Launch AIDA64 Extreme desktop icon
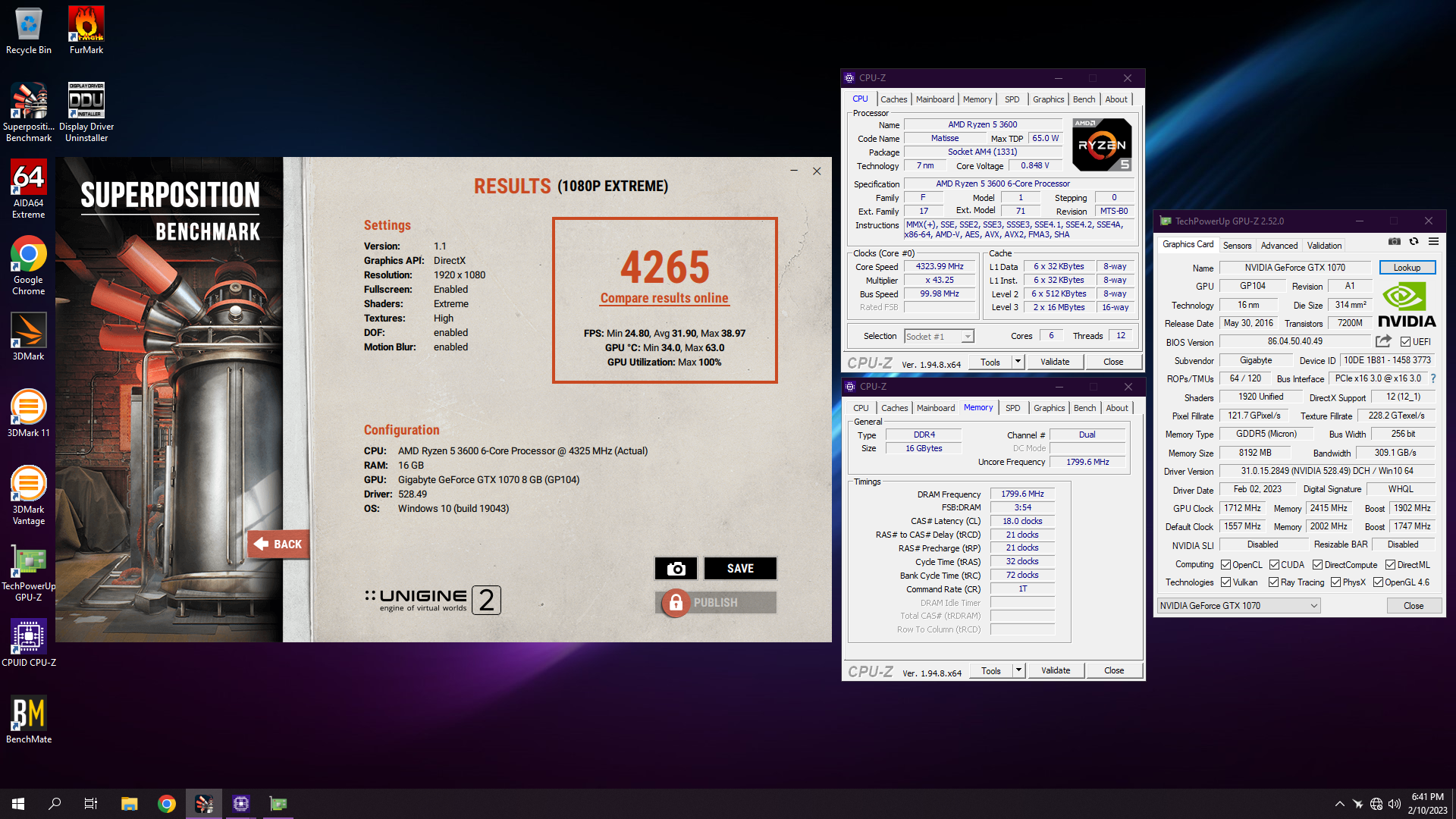Image resolution: width=1456 pixels, height=819 pixels. click(29, 190)
